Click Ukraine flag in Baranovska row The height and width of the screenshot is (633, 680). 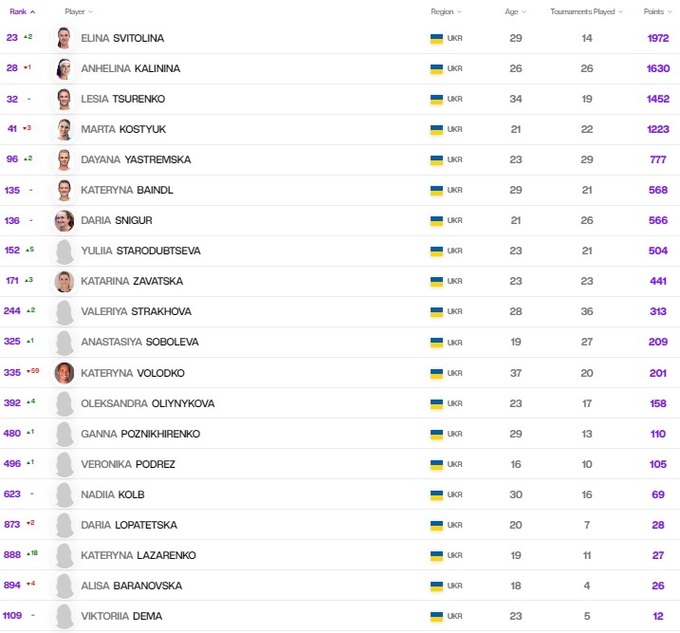click(x=437, y=586)
